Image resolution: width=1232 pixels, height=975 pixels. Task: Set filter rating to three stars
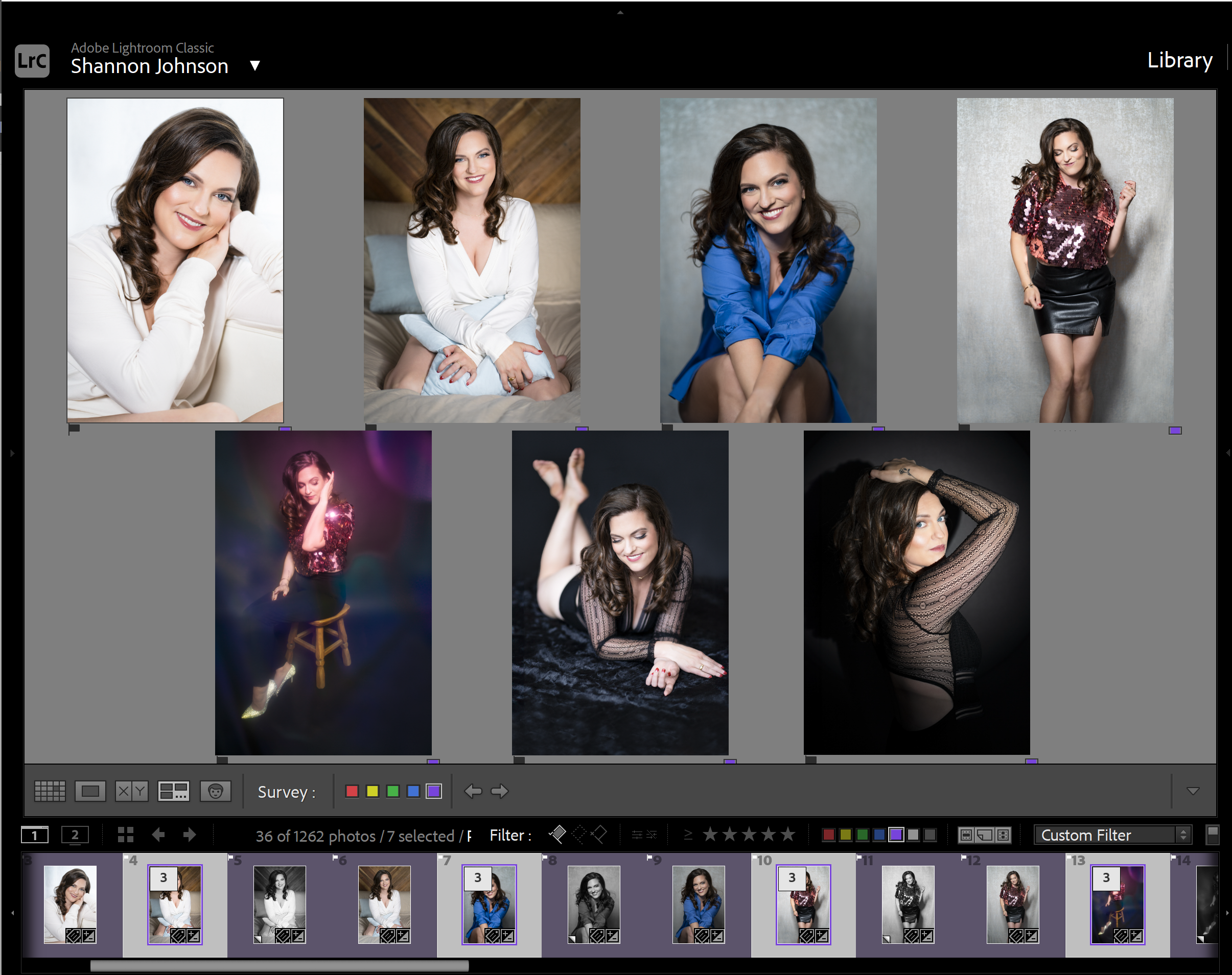click(749, 835)
